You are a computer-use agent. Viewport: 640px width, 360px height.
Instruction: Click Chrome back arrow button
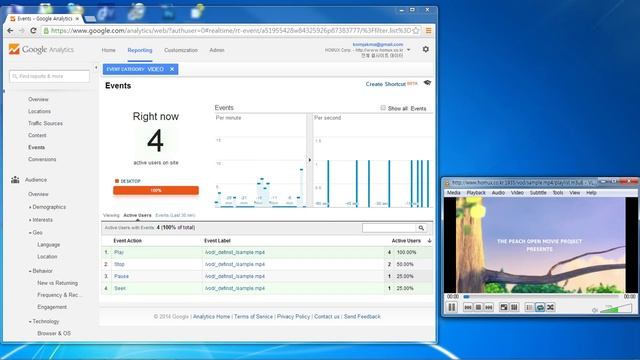tap(10, 31)
